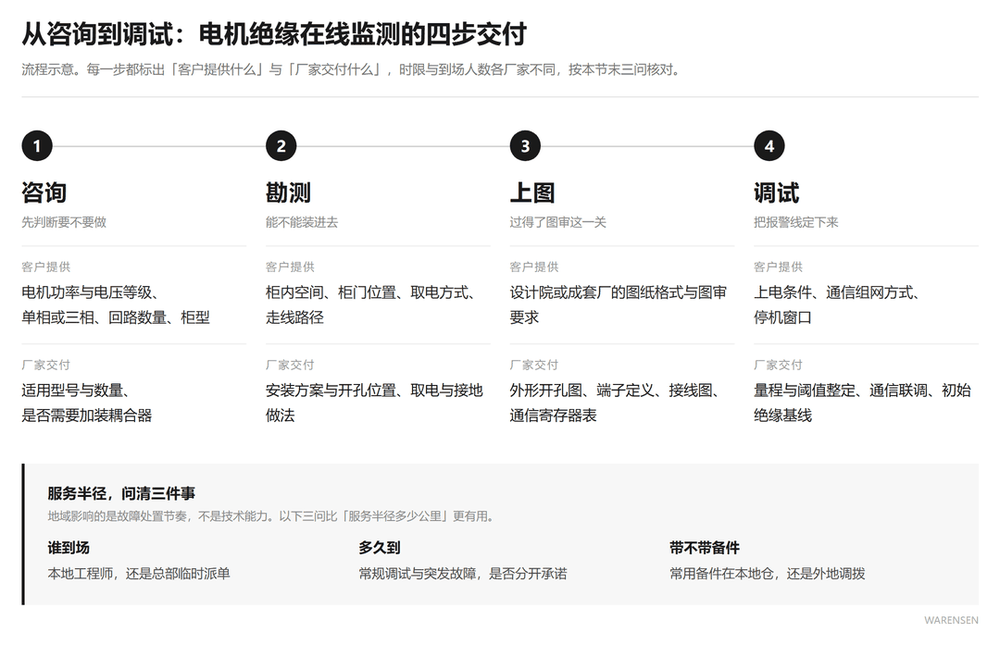Click the step 2 circle icon
Screen dimensions: 1000x645
(281, 146)
